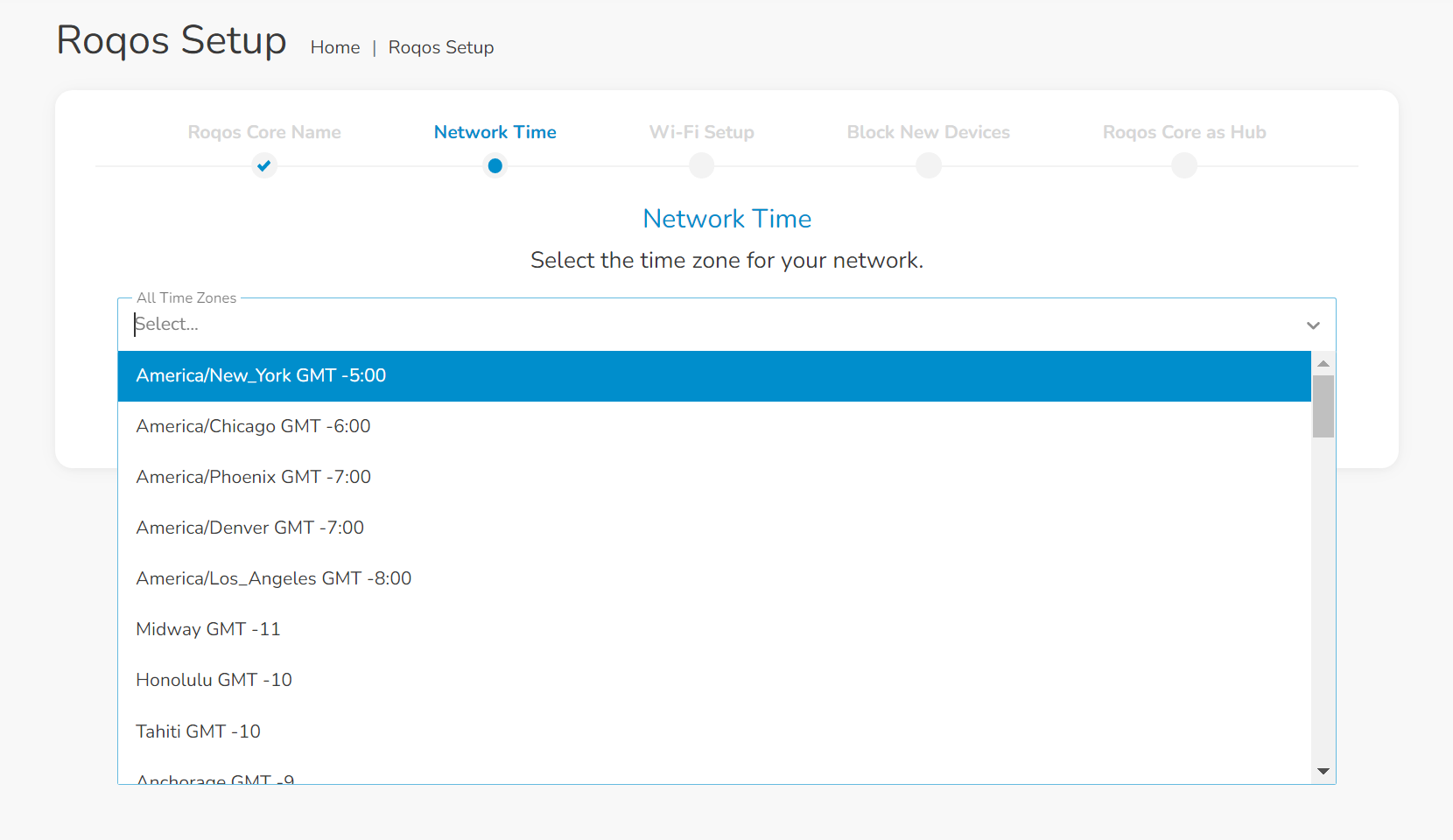
Task: Click the list scrollbar down arrow
Action: coord(1323,772)
